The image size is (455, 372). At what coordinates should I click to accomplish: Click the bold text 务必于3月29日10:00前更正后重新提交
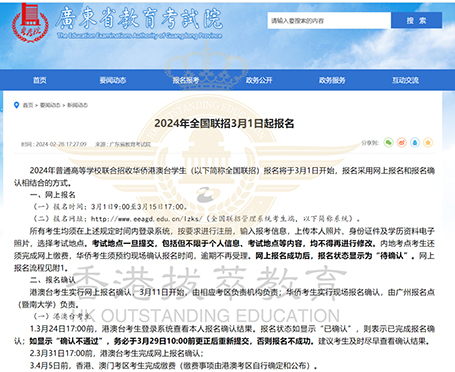click(183, 341)
